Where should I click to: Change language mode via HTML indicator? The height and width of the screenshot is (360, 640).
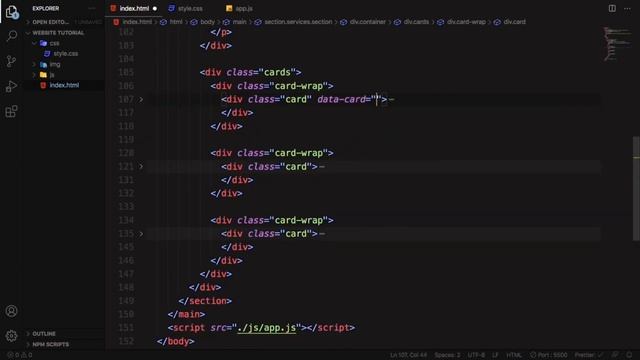514,355
